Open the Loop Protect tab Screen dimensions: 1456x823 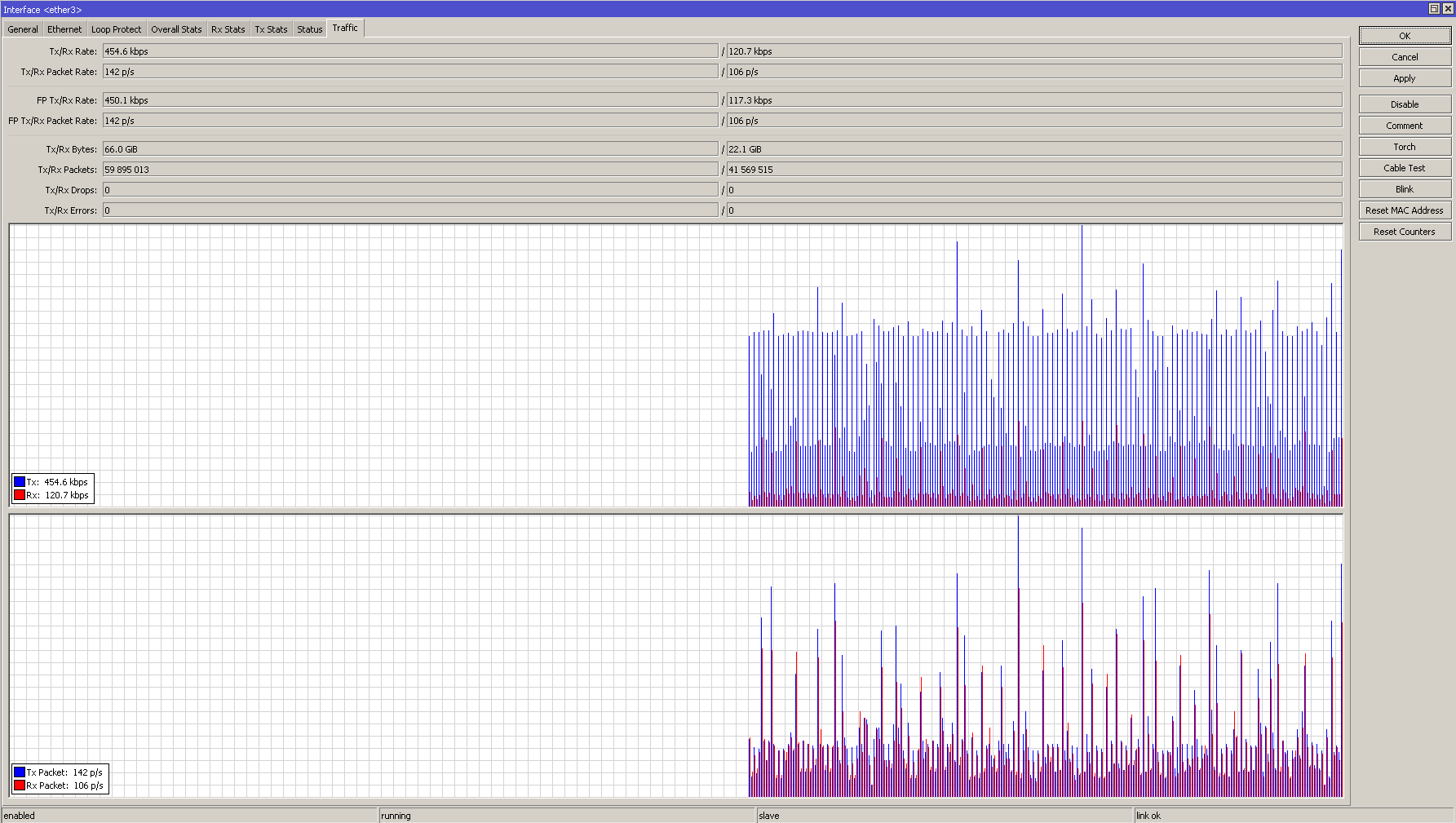tap(116, 29)
